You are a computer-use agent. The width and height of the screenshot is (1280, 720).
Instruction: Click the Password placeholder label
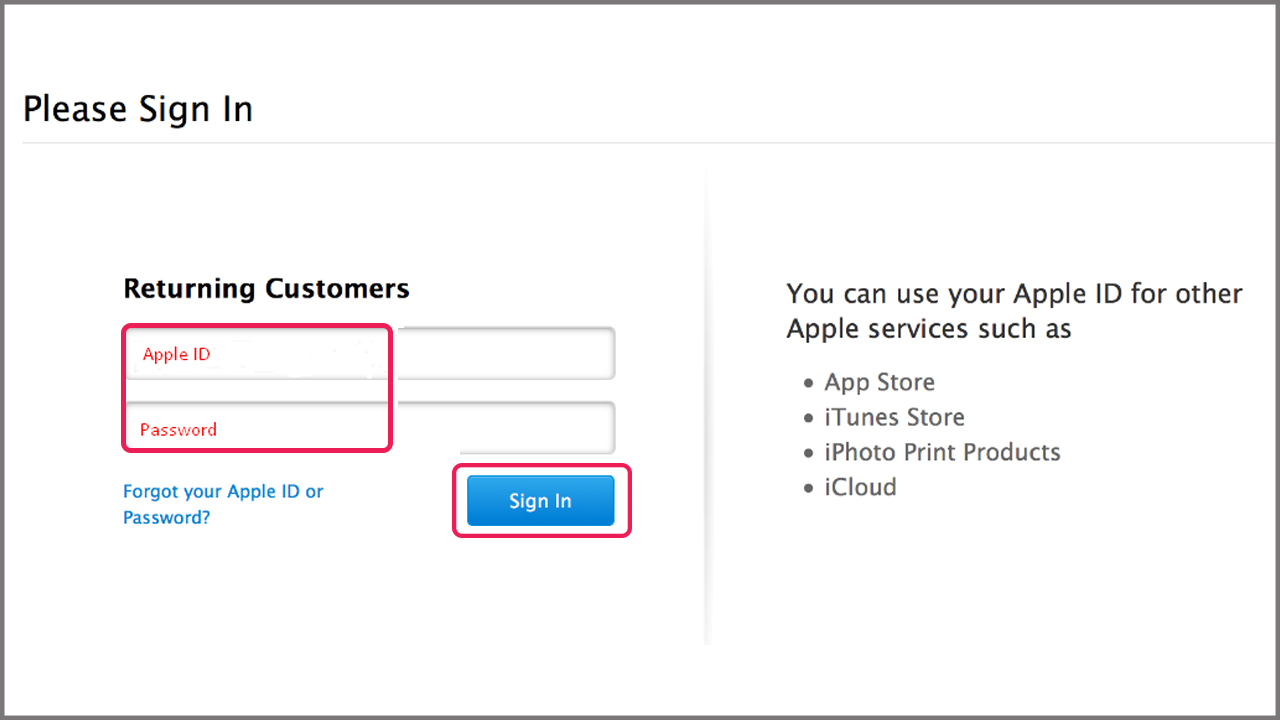(x=178, y=429)
